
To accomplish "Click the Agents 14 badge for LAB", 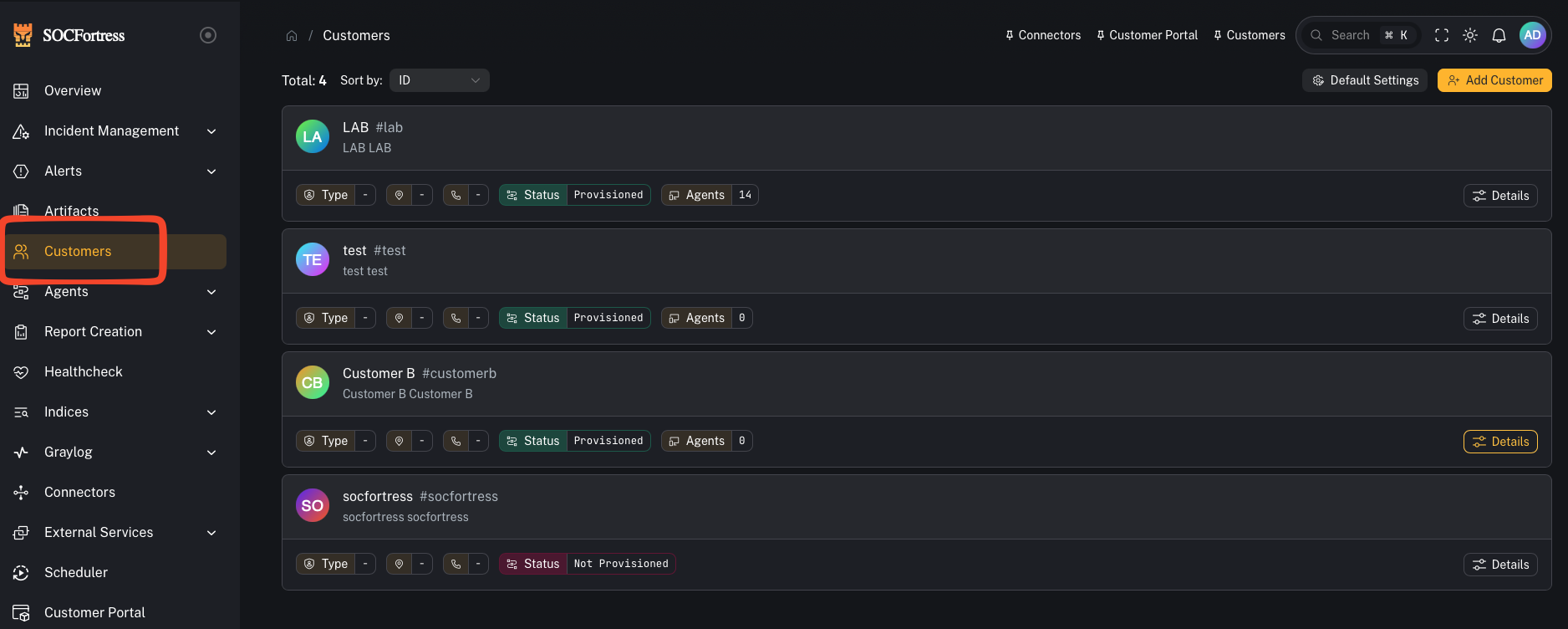I will coord(710,195).
